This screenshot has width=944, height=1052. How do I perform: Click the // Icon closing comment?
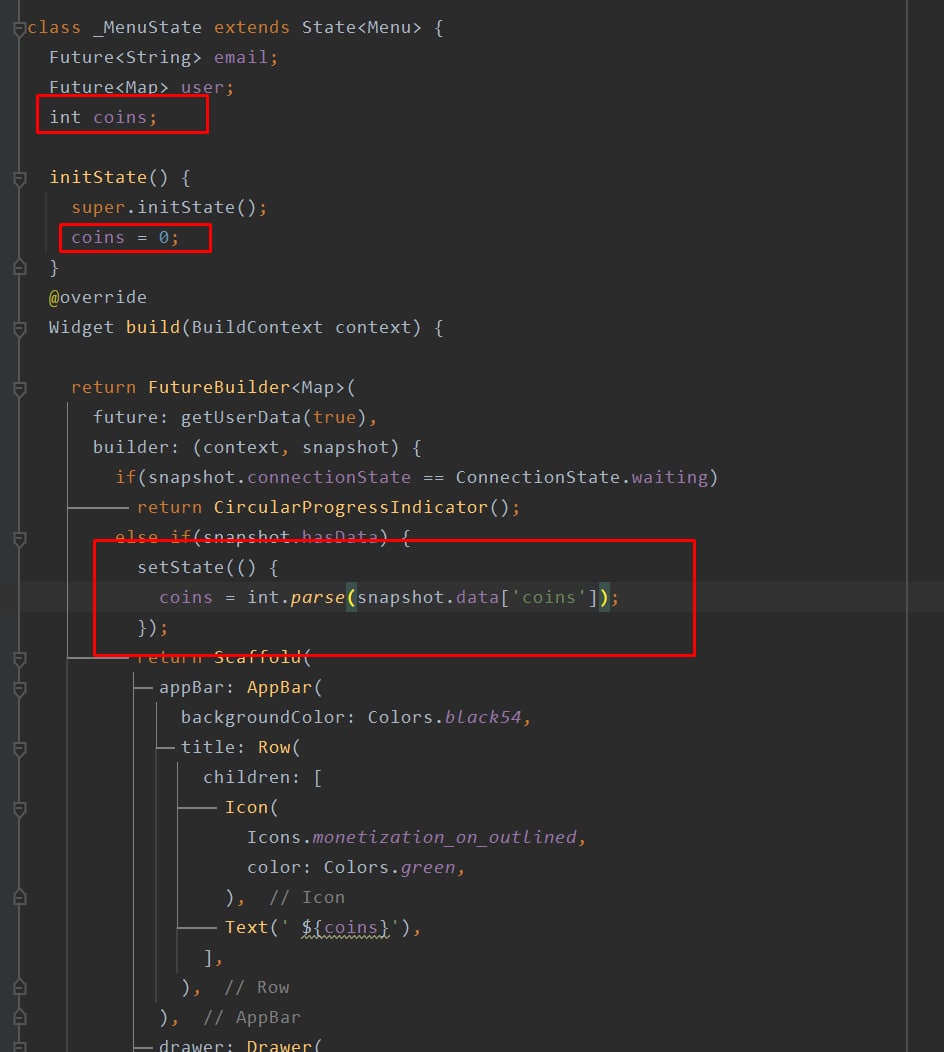(x=307, y=898)
